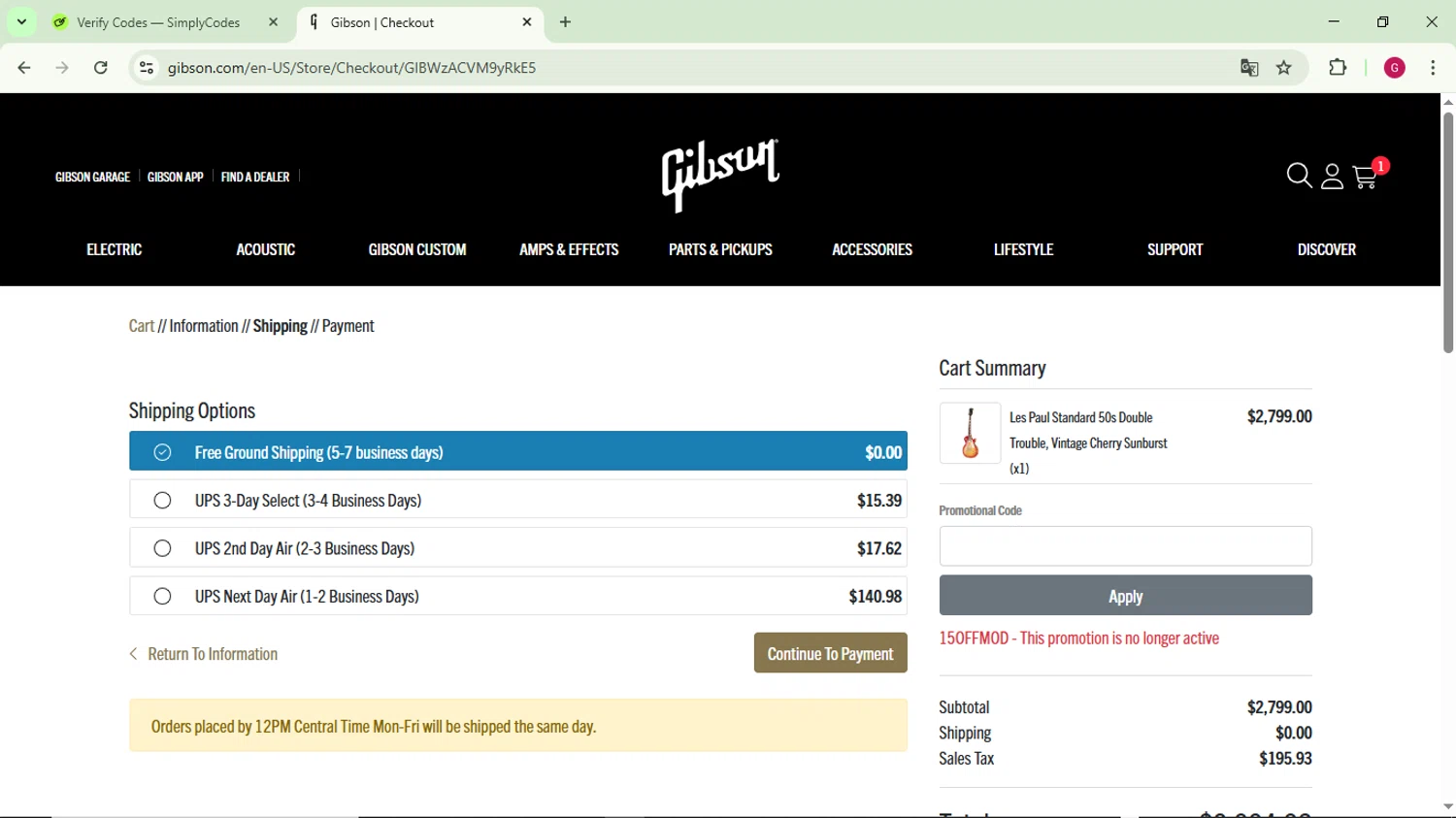The image size is (1456, 818).
Task: Open the shopping cart icon
Action: pyautogui.click(x=1365, y=177)
